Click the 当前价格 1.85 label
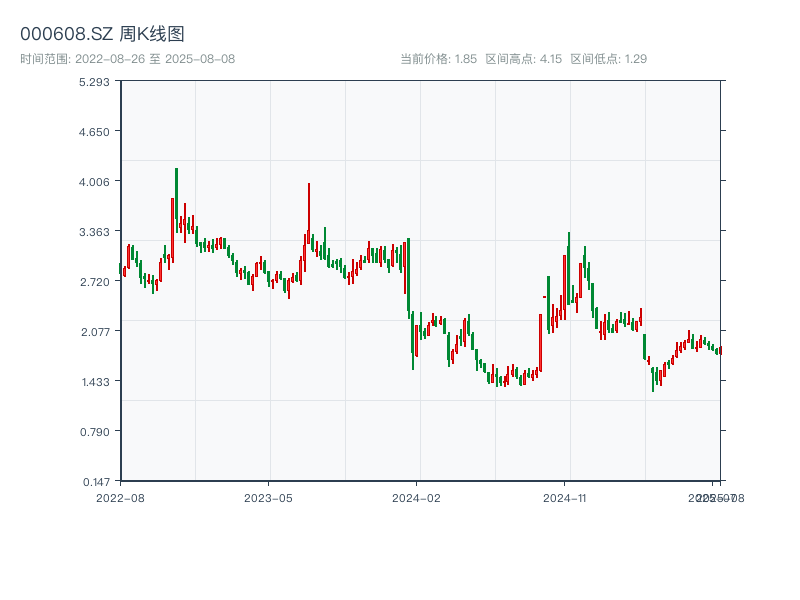 coord(438,59)
